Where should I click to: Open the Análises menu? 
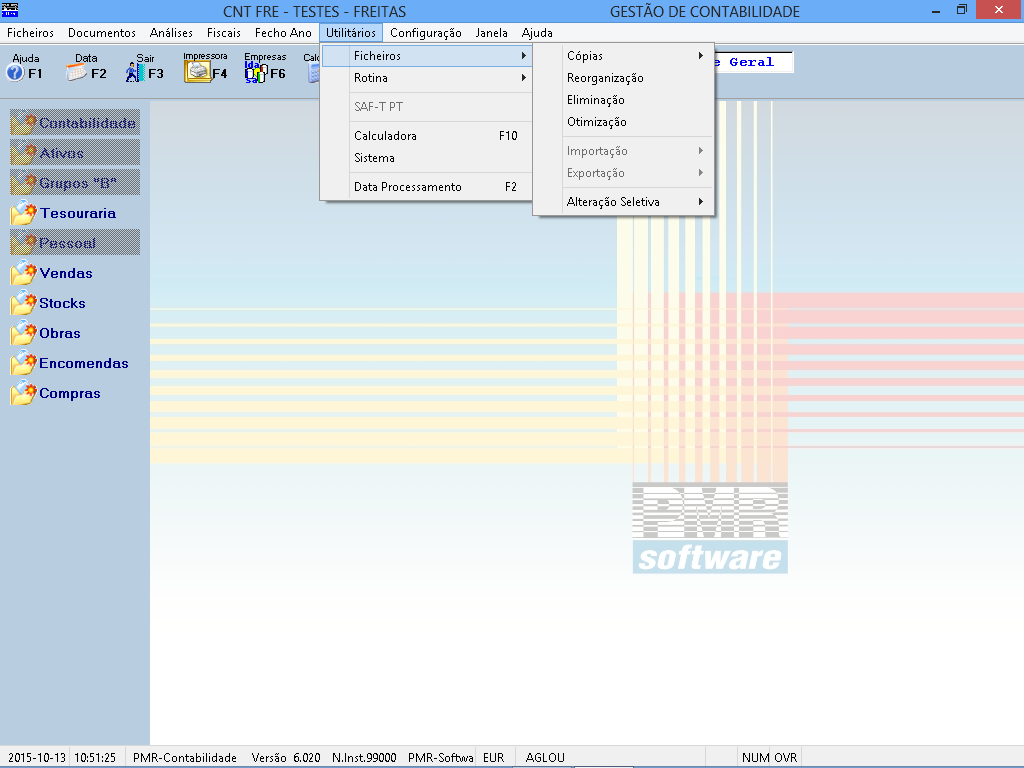pos(171,33)
